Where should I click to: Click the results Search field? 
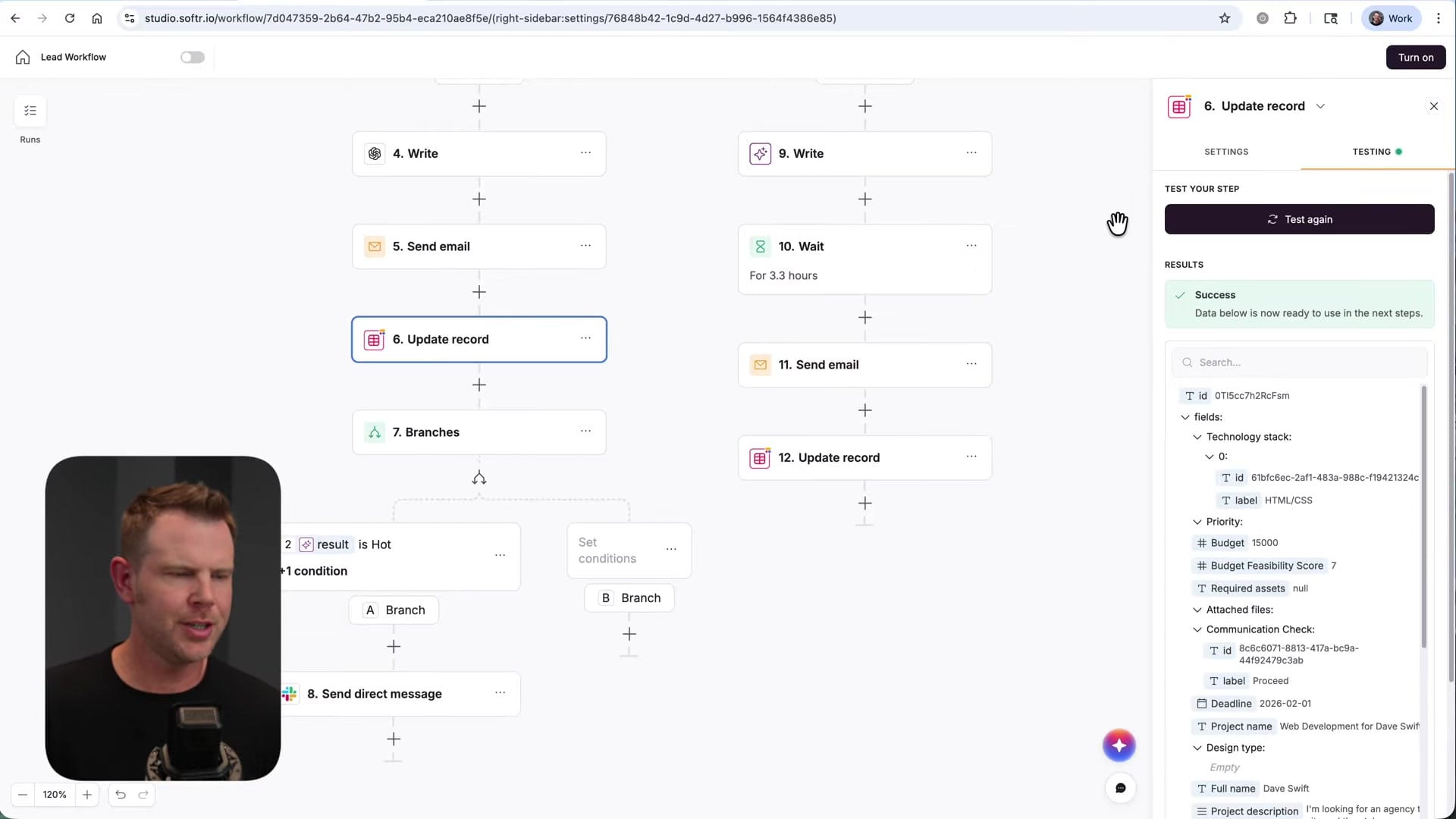[1299, 362]
